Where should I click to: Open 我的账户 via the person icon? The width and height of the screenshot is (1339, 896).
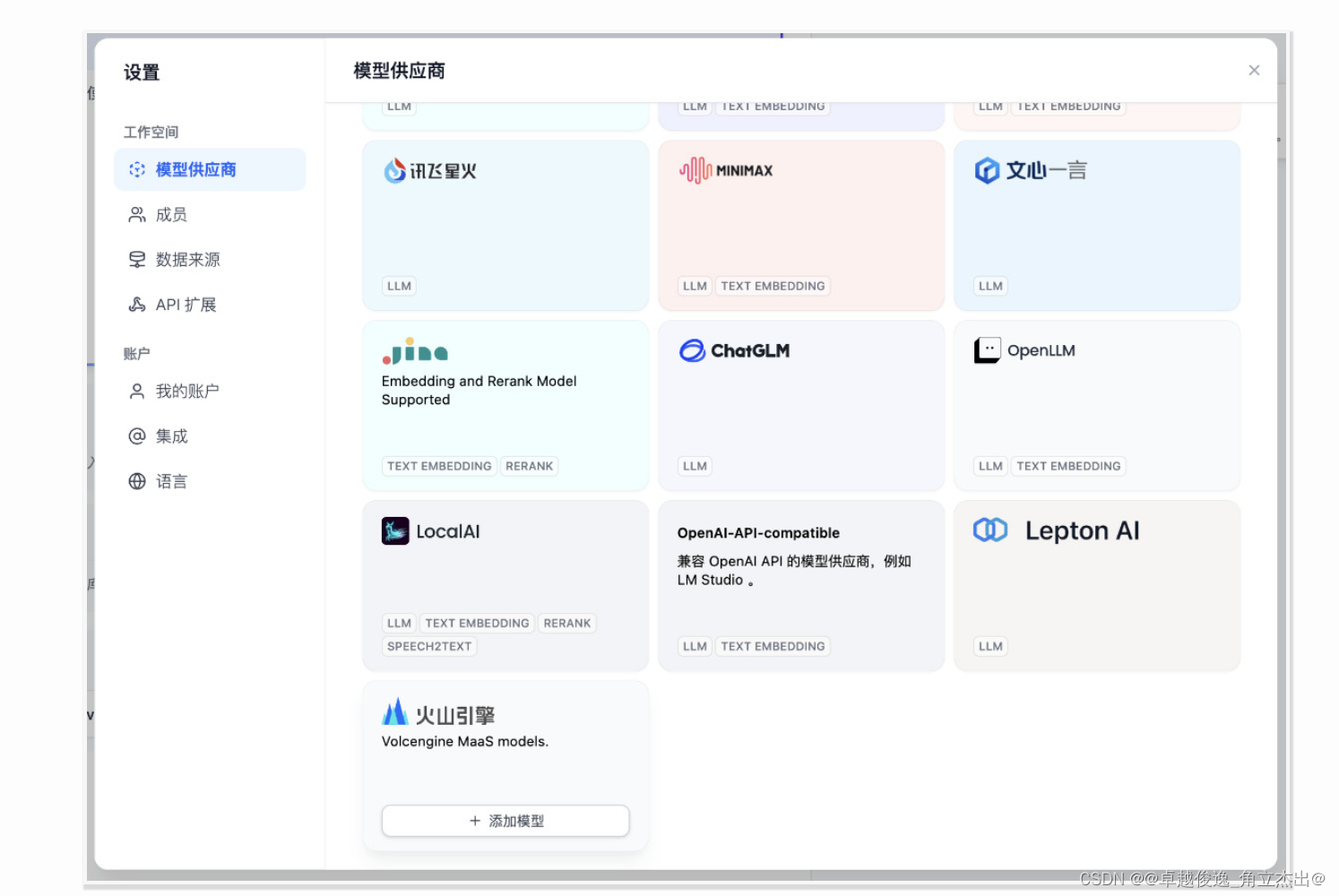pos(136,391)
